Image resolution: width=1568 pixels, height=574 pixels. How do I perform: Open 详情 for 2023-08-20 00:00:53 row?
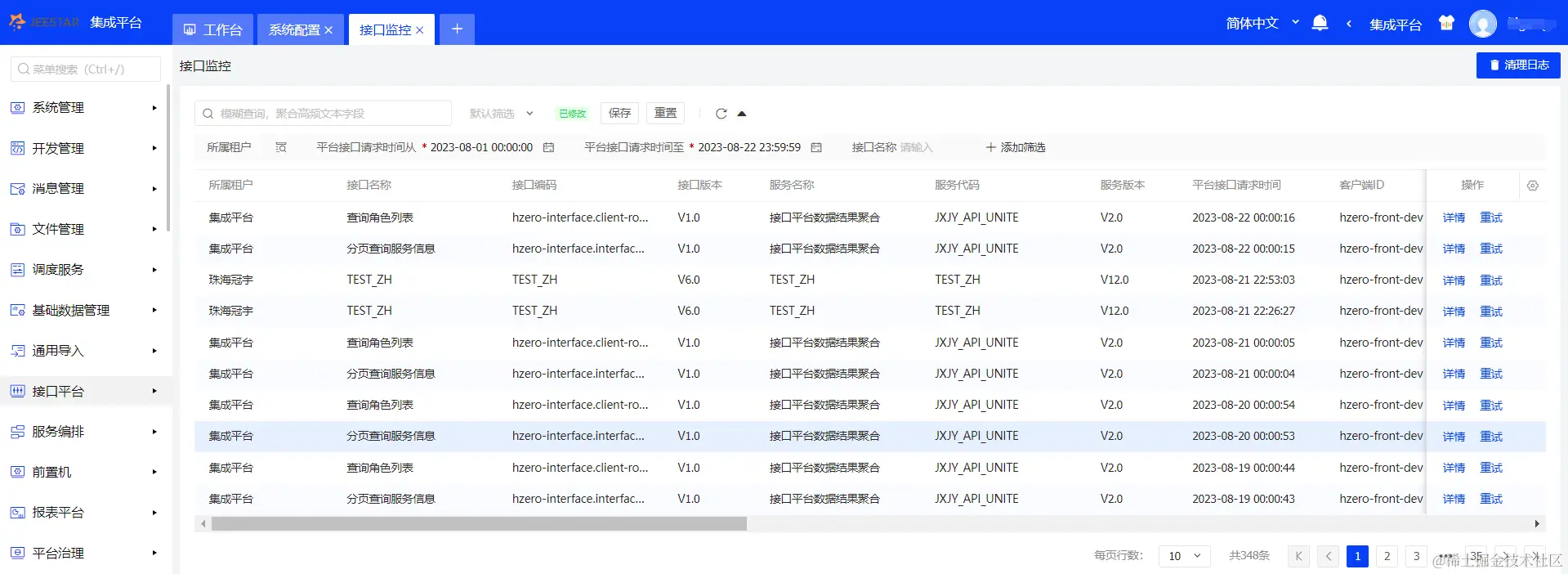(1454, 437)
